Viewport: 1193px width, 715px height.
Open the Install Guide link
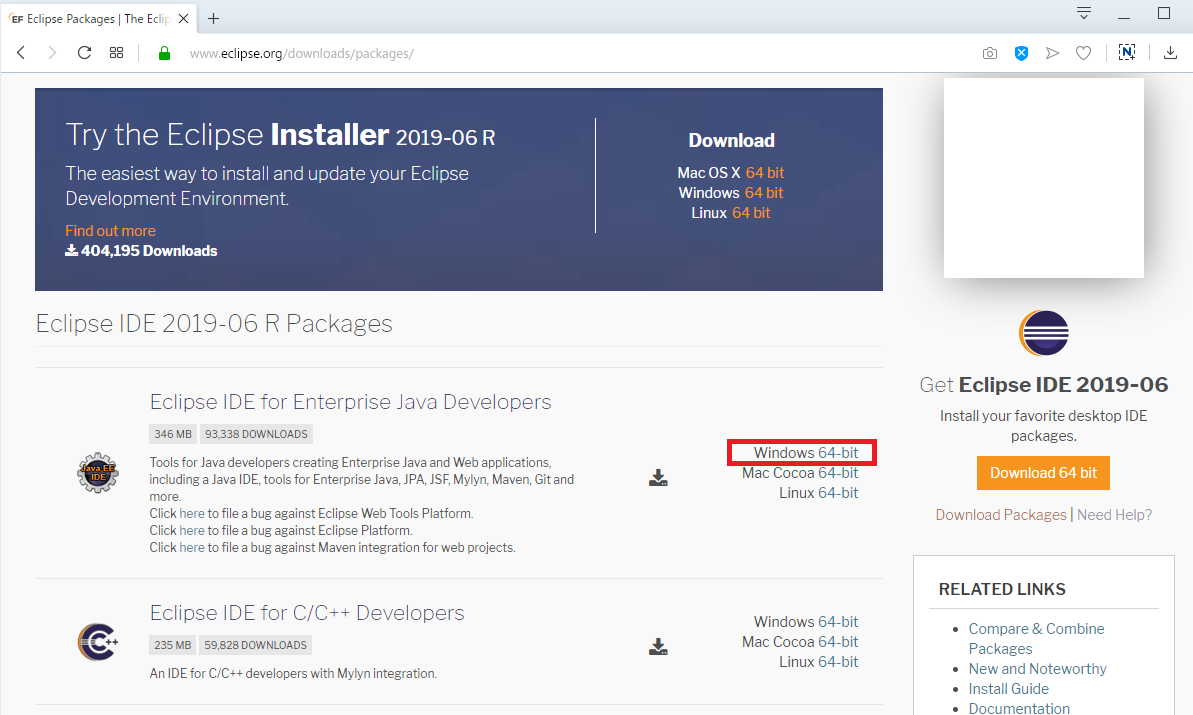1008,688
